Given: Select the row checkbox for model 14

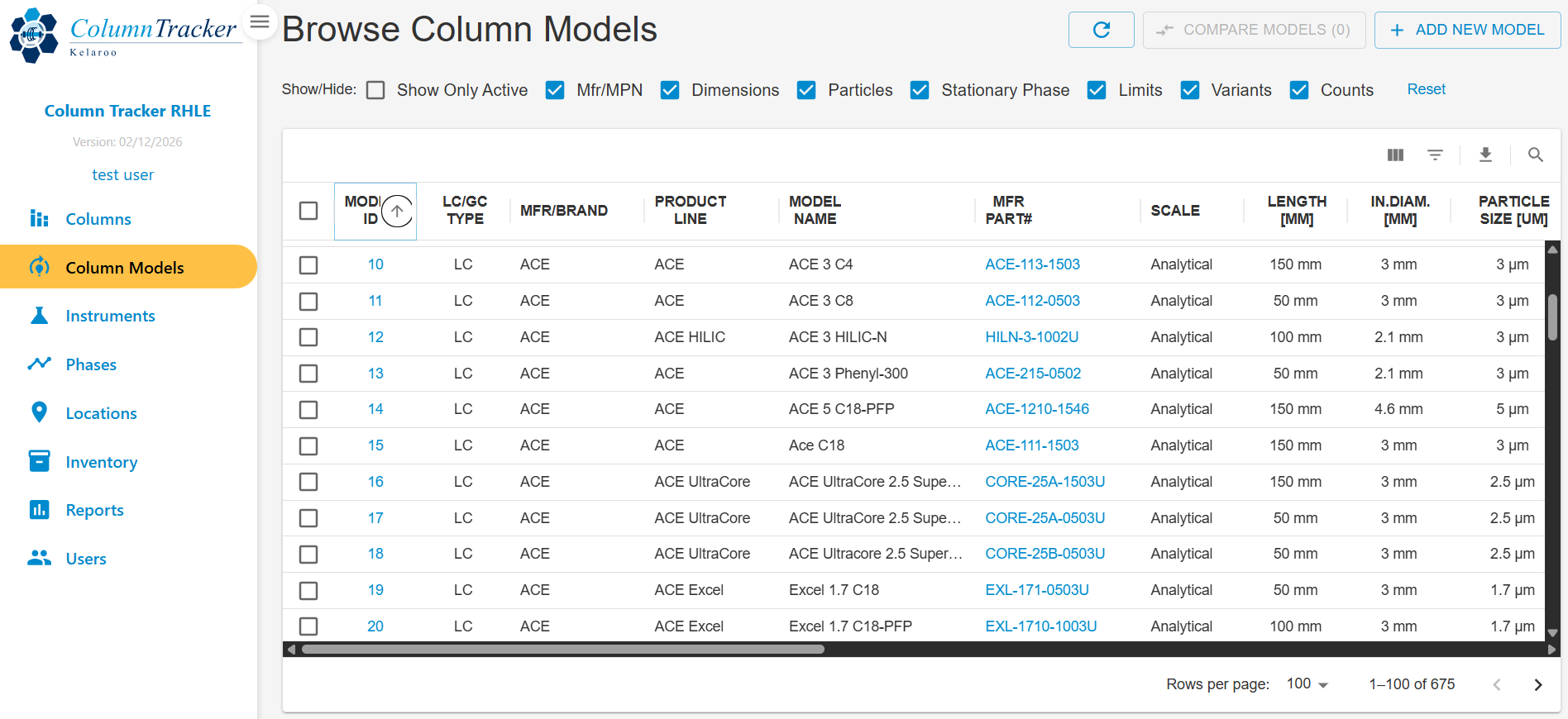Looking at the screenshot, I should click(x=308, y=410).
